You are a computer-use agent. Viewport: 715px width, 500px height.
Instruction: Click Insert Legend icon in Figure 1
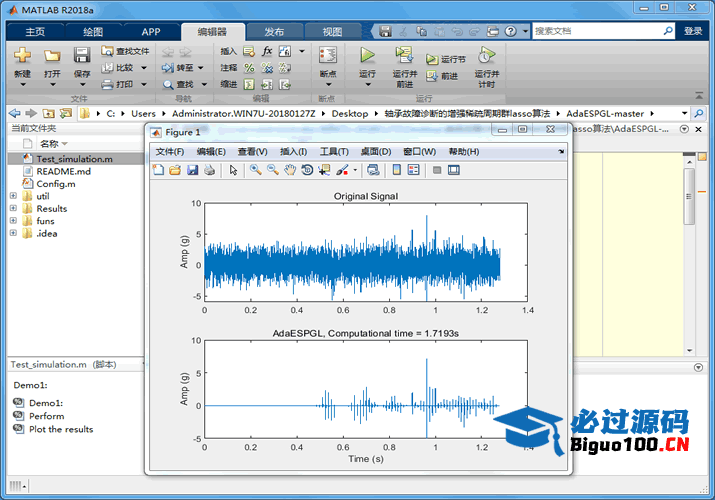click(414, 170)
